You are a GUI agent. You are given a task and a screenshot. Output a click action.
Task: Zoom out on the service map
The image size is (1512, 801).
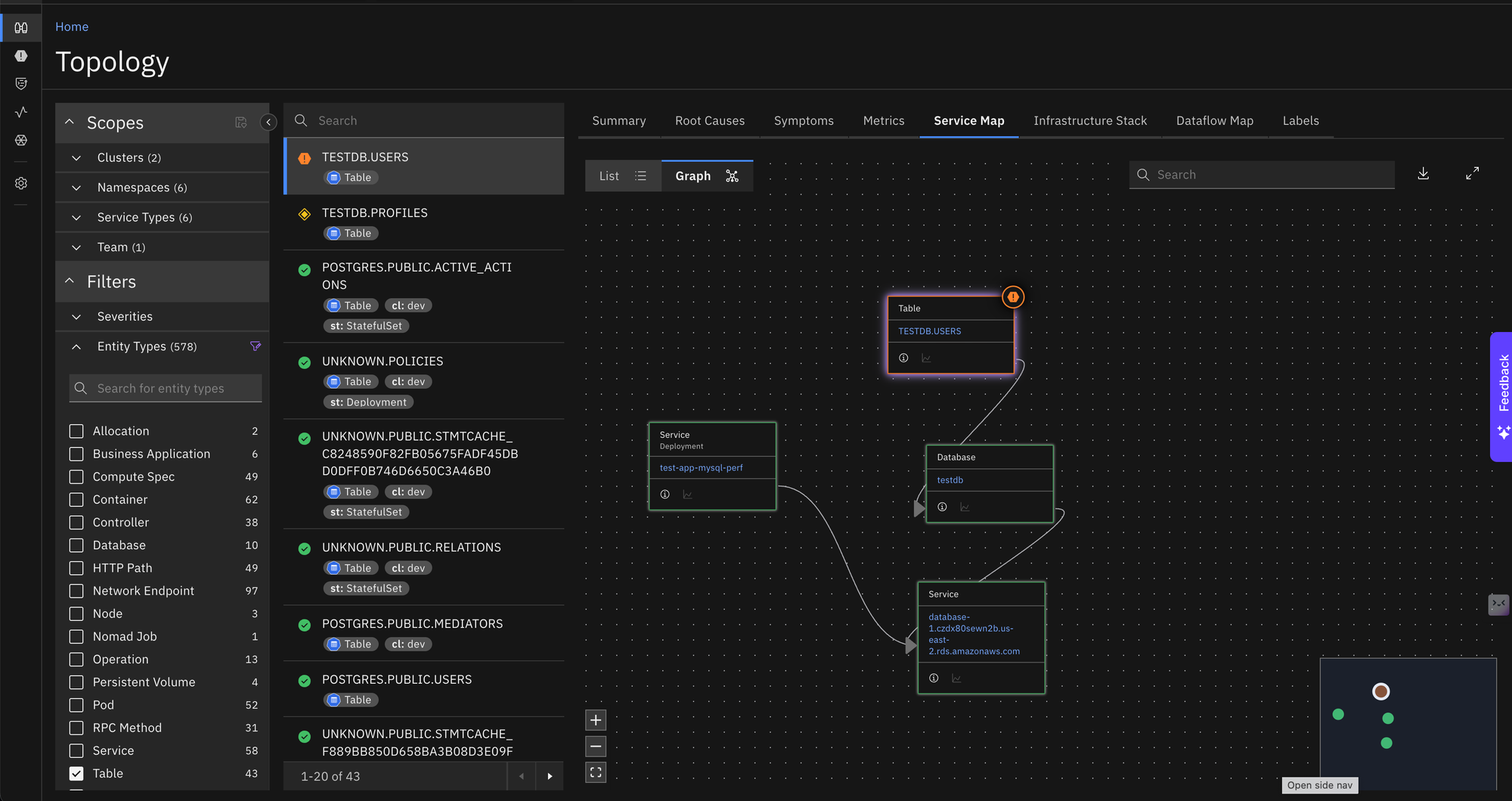pyautogui.click(x=596, y=747)
